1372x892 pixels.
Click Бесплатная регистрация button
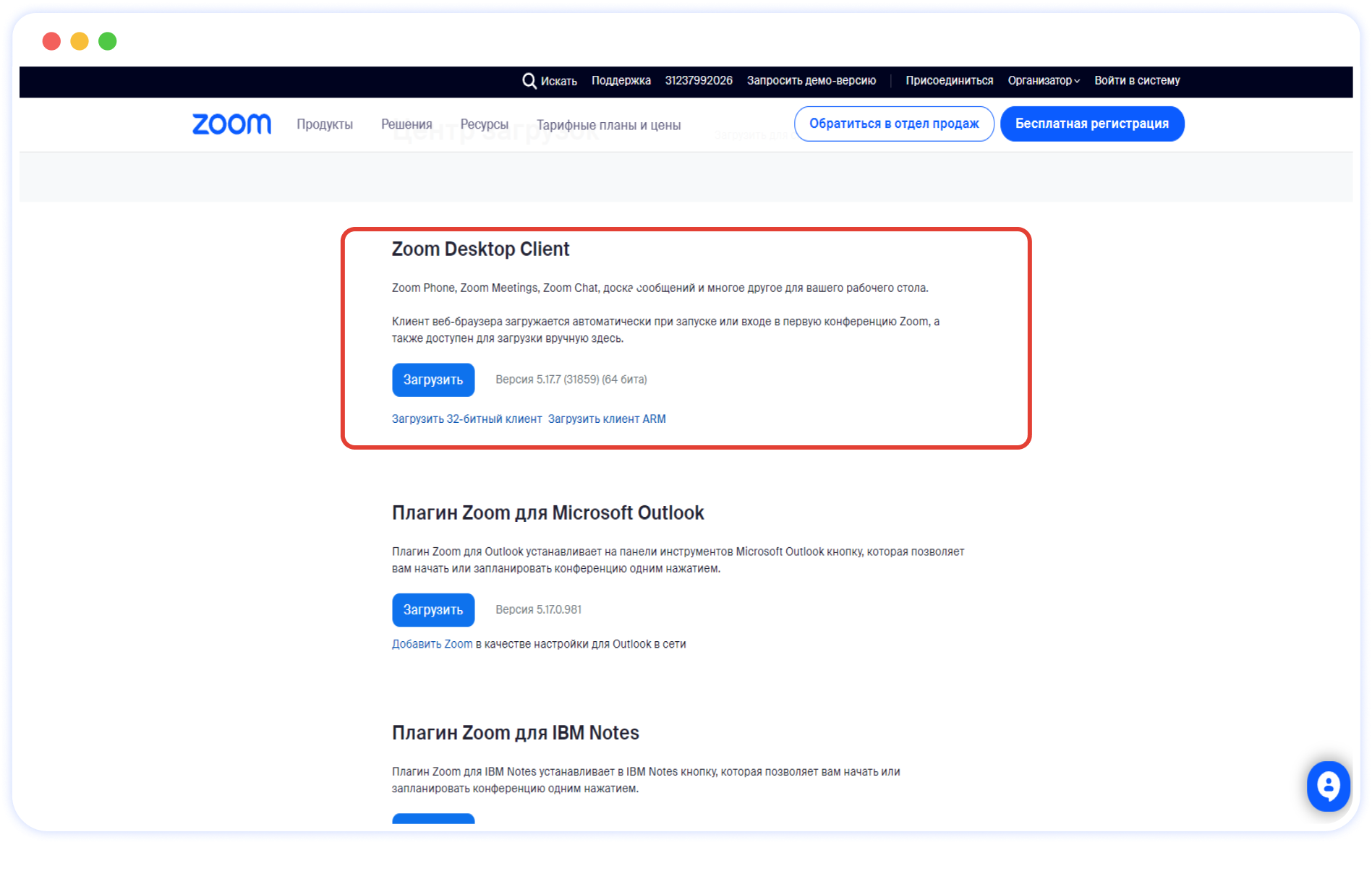(1092, 124)
